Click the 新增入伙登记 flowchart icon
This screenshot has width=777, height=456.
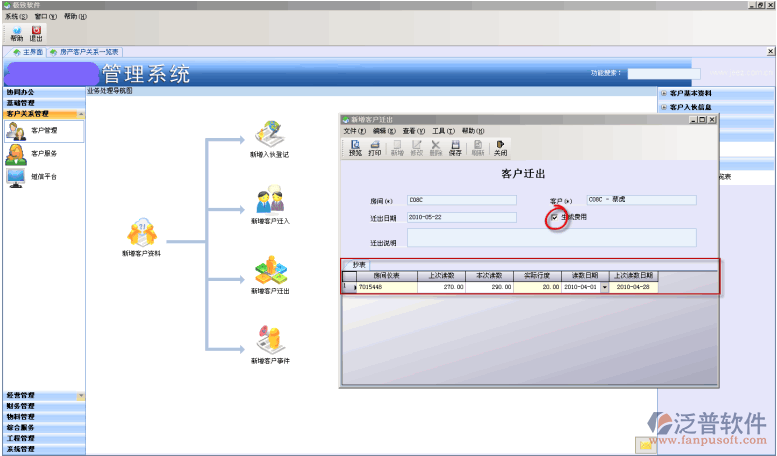[x=269, y=134]
